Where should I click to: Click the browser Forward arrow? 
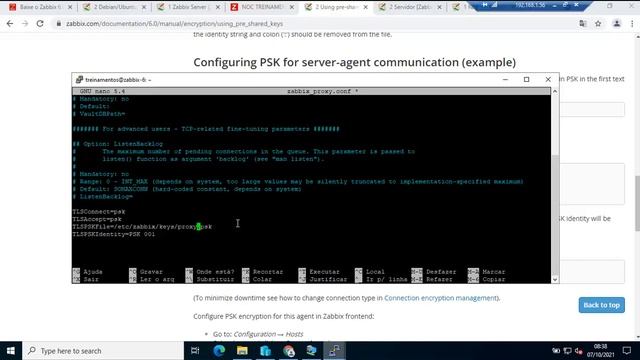(25, 24)
